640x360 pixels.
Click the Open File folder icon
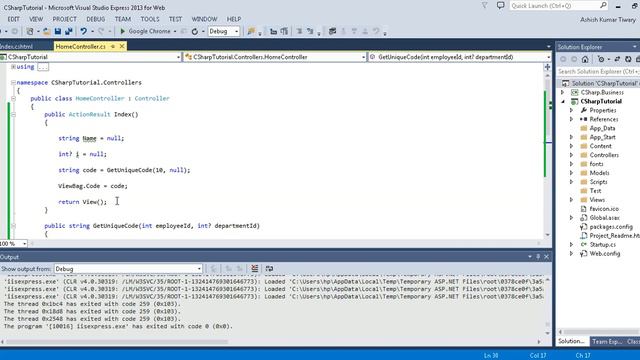tap(47, 31)
